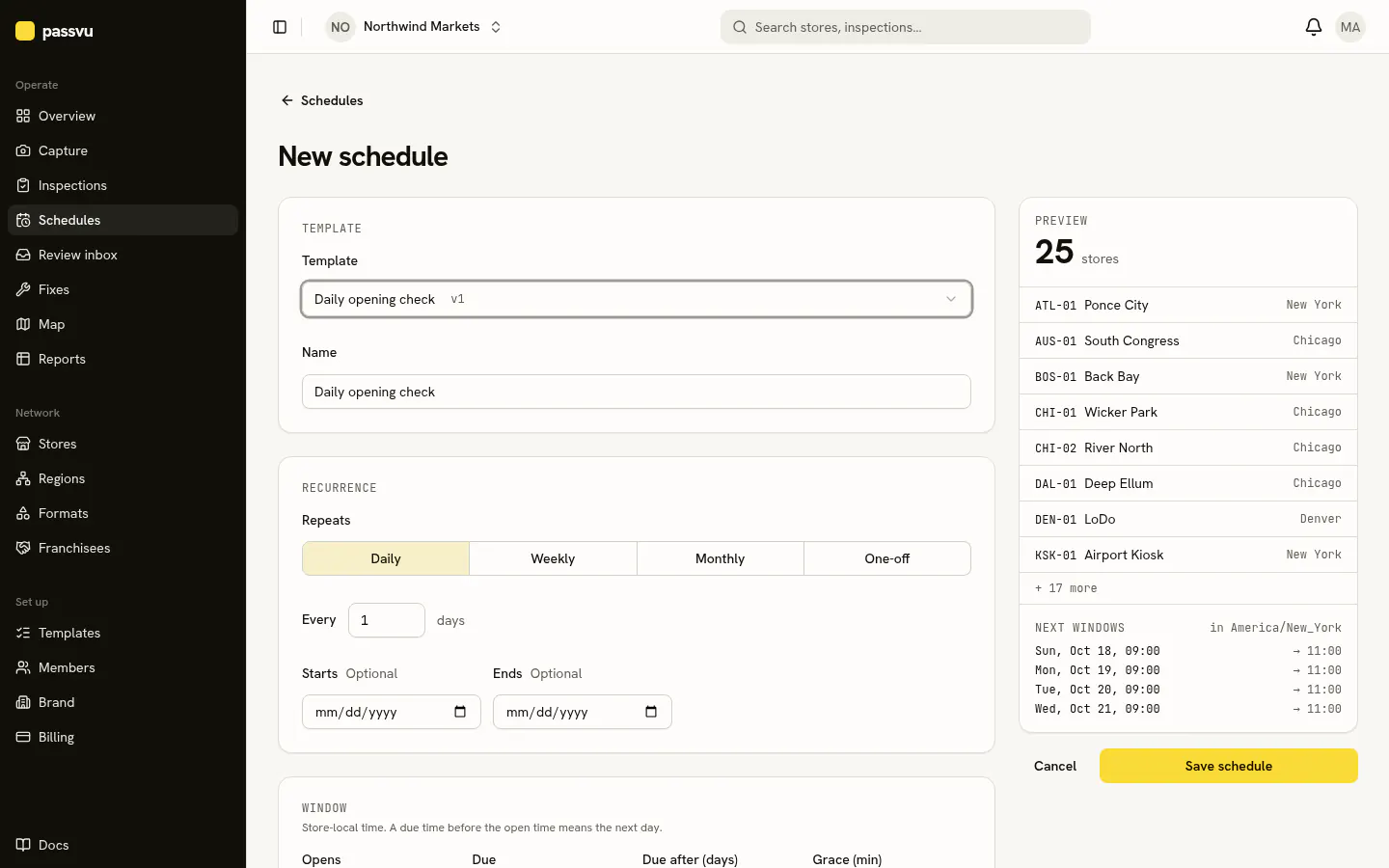Click DEN-01 LoDo store row
The height and width of the screenshot is (868, 1389).
point(1188,519)
